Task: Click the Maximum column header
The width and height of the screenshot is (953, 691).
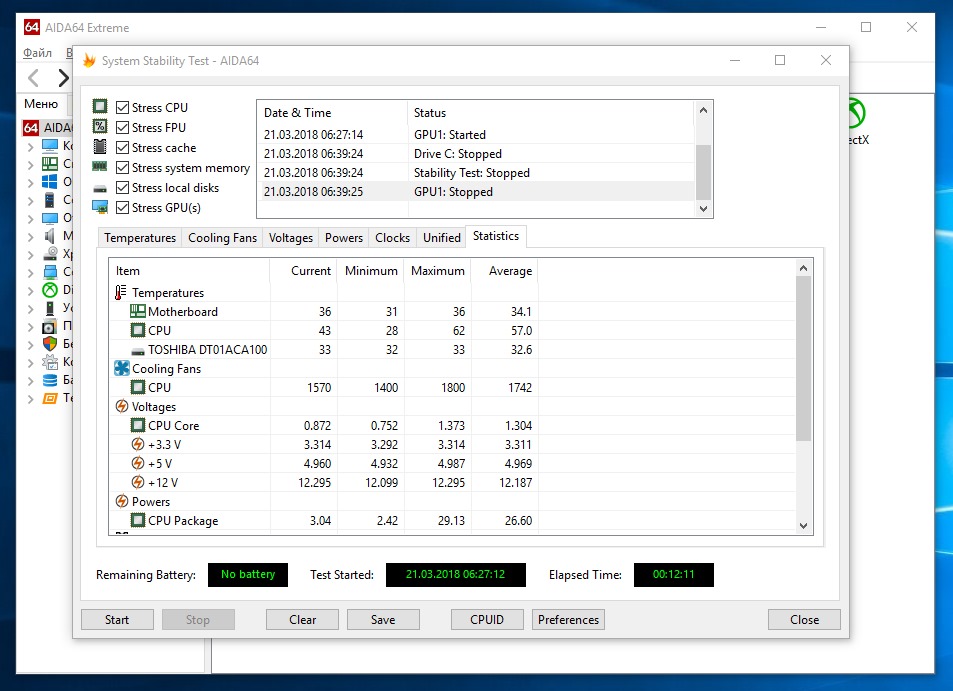Action: [x=438, y=270]
